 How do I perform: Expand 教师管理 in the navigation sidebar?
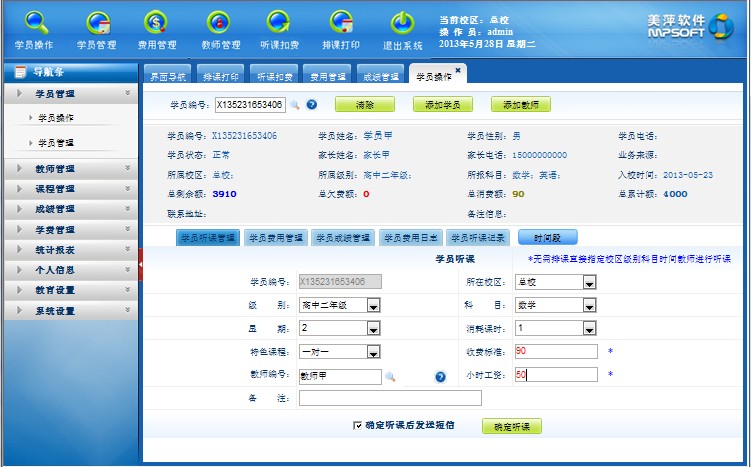coord(70,169)
